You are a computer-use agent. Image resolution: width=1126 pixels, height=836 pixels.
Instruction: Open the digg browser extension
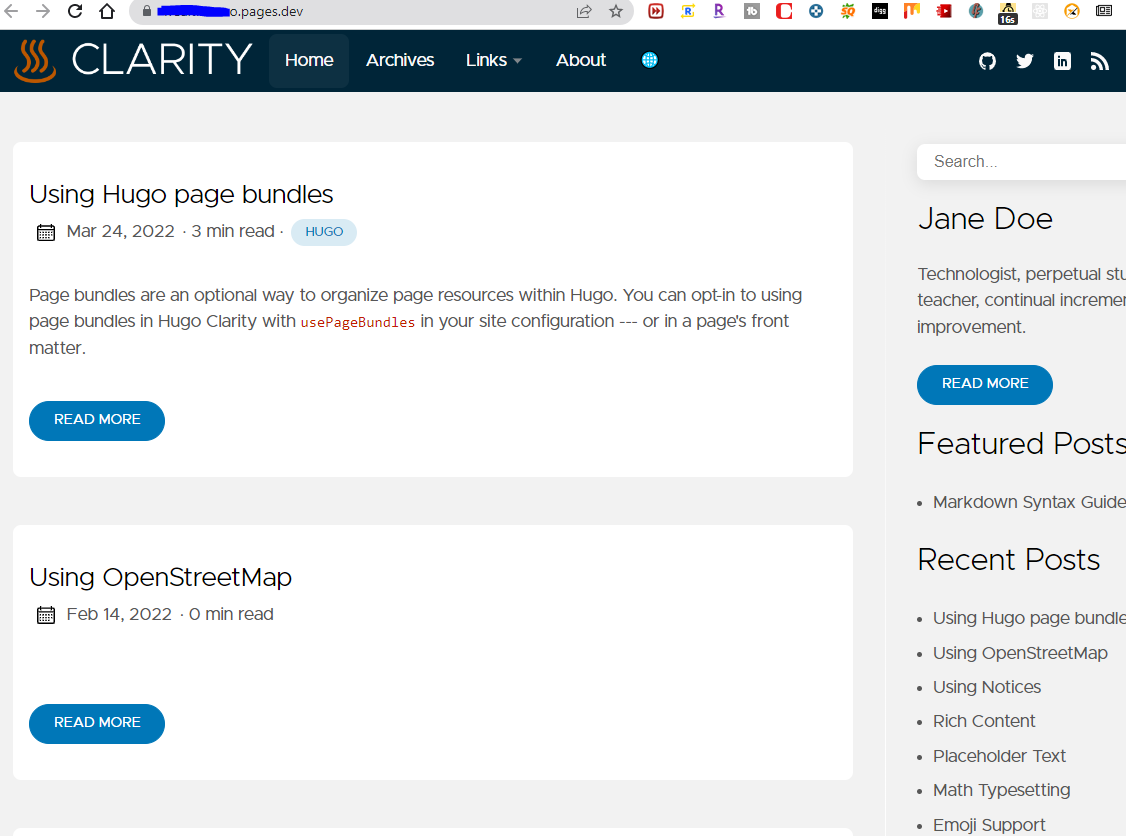click(879, 12)
